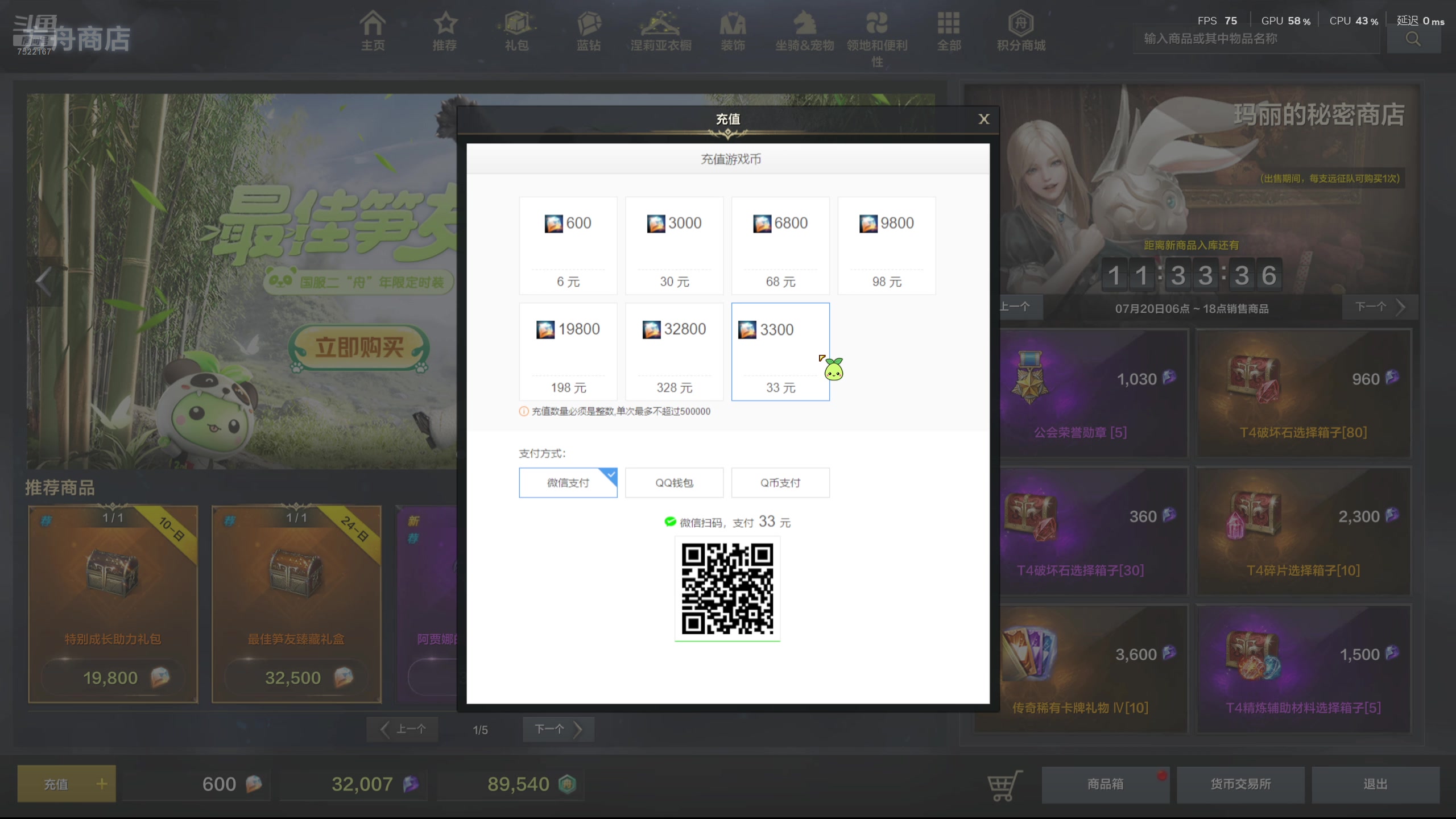Click the purple crystal icon beside 32,007
Screen dimensions: 1456x819
coord(411,784)
